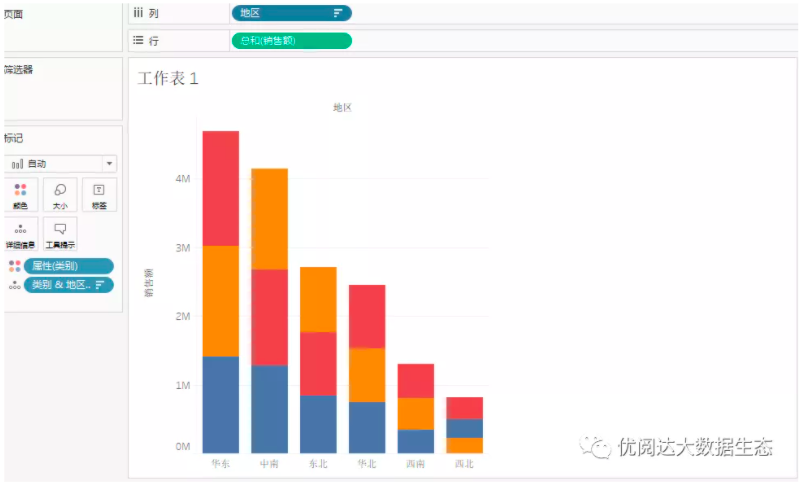This screenshot has height=485, width=803.
Task: Open the 颜色 (Color) marks card
Action: pyautogui.click(x=20, y=194)
